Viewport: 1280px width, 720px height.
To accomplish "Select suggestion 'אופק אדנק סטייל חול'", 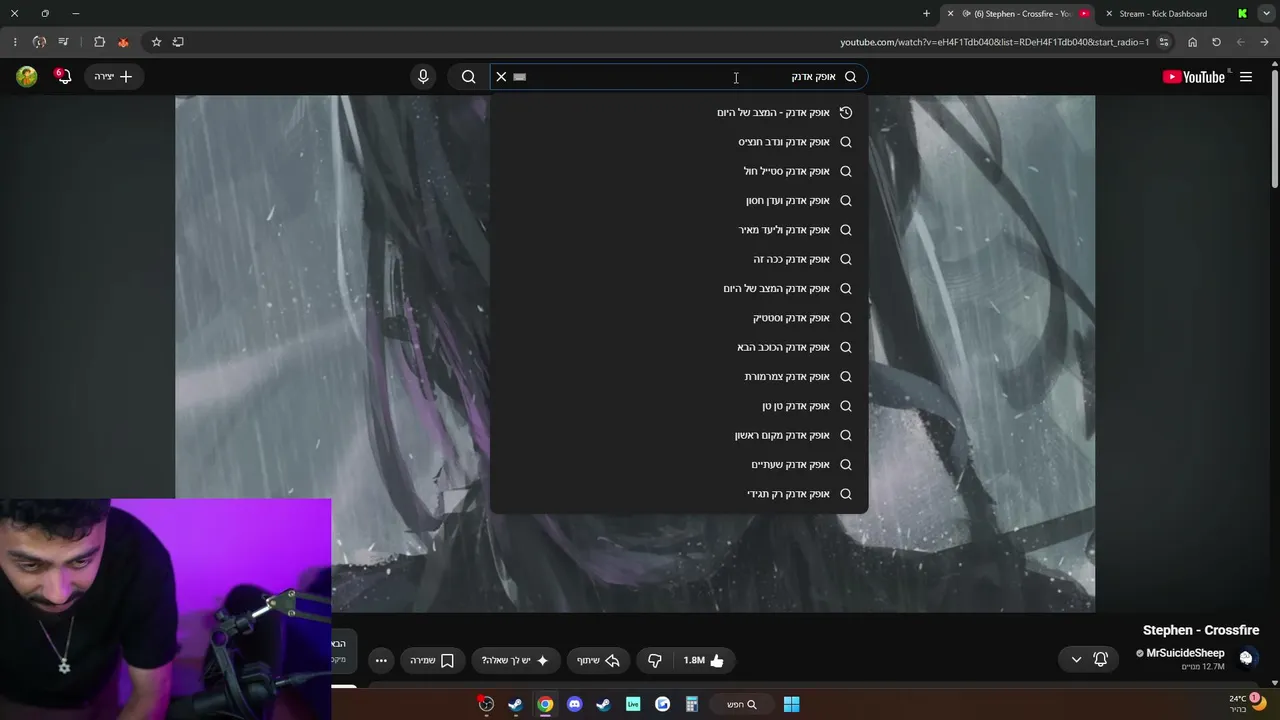I will pos(679,171).
